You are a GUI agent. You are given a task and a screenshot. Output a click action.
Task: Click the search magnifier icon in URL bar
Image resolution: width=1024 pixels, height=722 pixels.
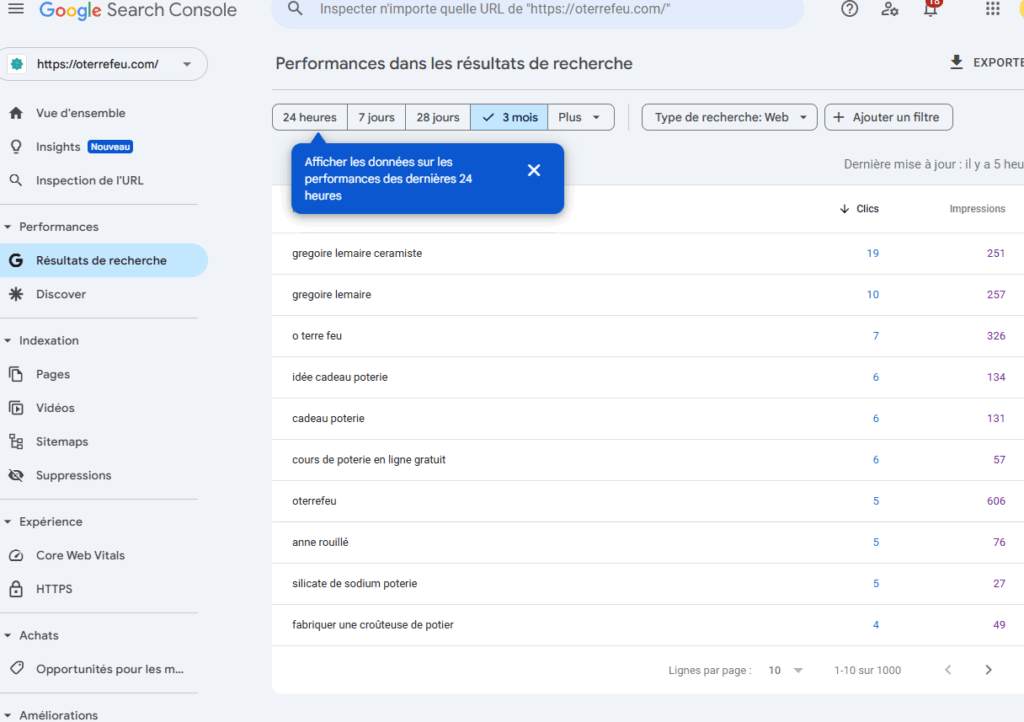295,9
